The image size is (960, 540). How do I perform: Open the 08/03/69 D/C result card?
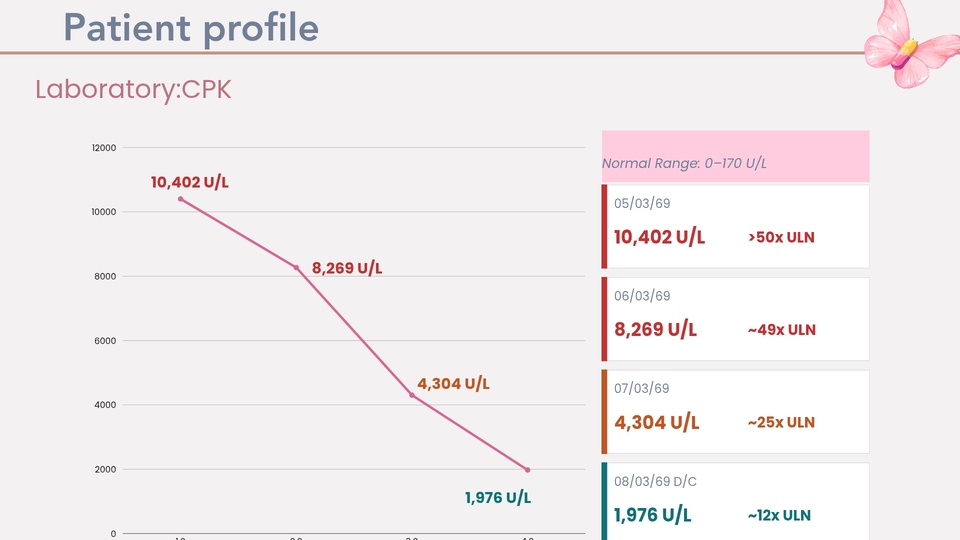pyautogui.click(x=735, y=501)
